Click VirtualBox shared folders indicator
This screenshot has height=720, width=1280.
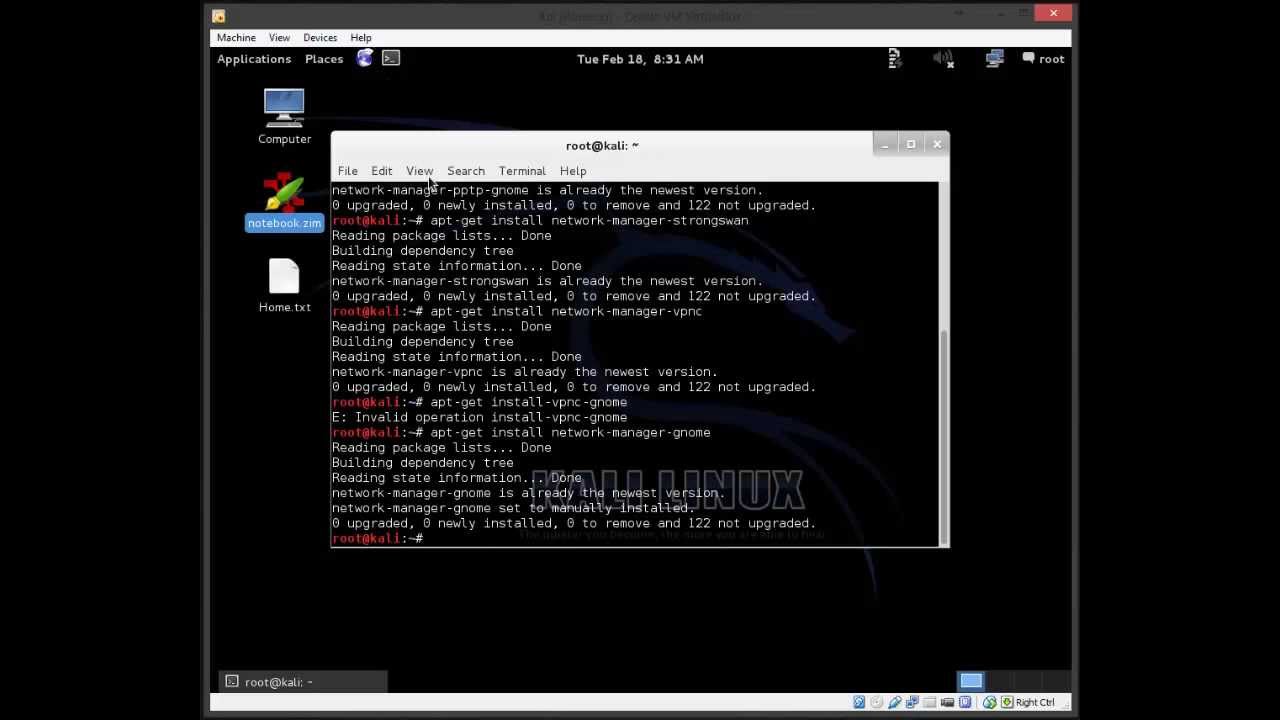point(930,702)
